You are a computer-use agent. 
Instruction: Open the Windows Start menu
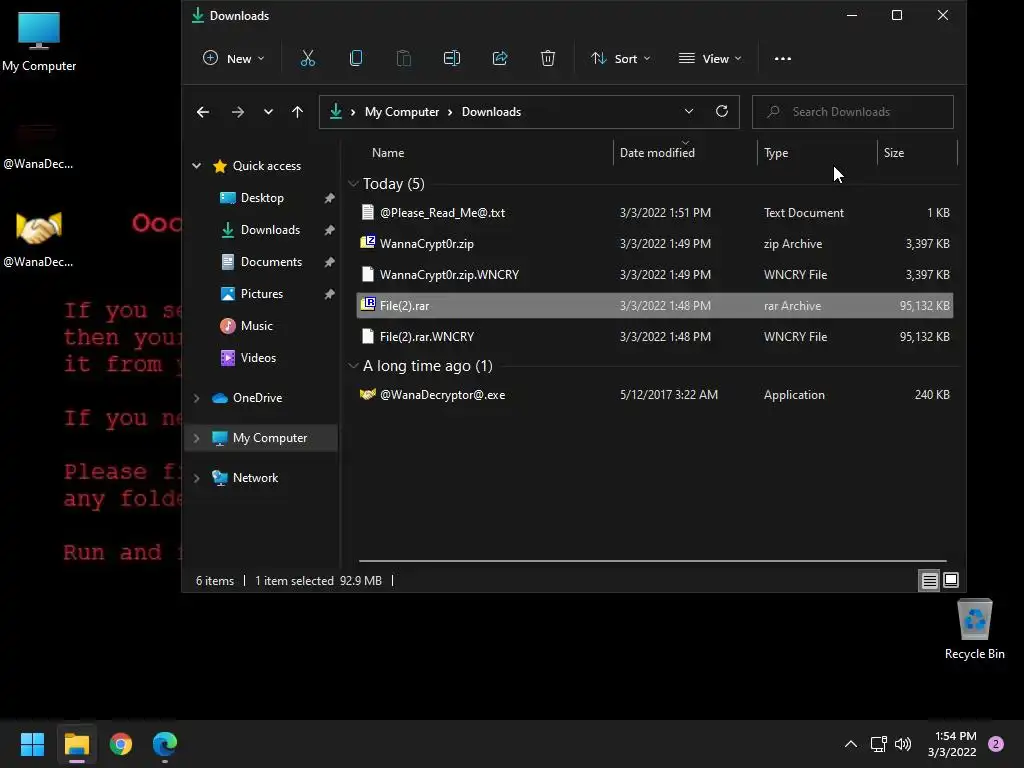tap(32, 744)
